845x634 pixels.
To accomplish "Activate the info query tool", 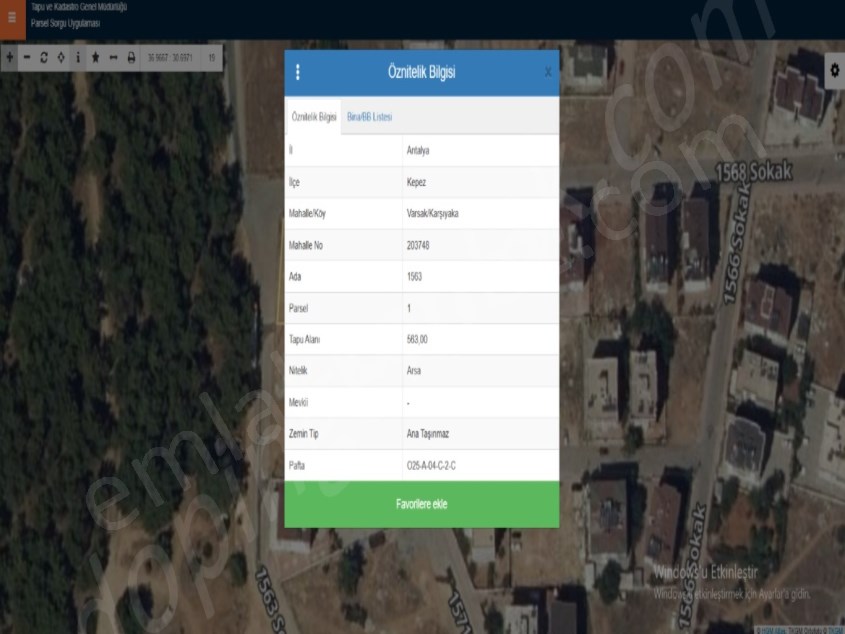I will 78,57.
